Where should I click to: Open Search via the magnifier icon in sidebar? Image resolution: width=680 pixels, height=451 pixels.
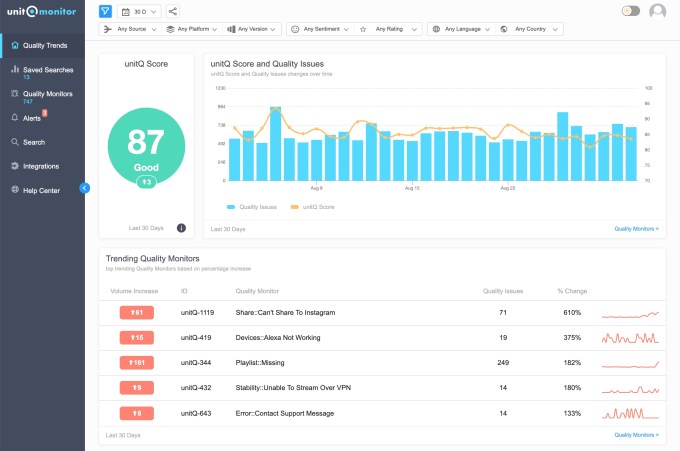click(x=14, y=142)
